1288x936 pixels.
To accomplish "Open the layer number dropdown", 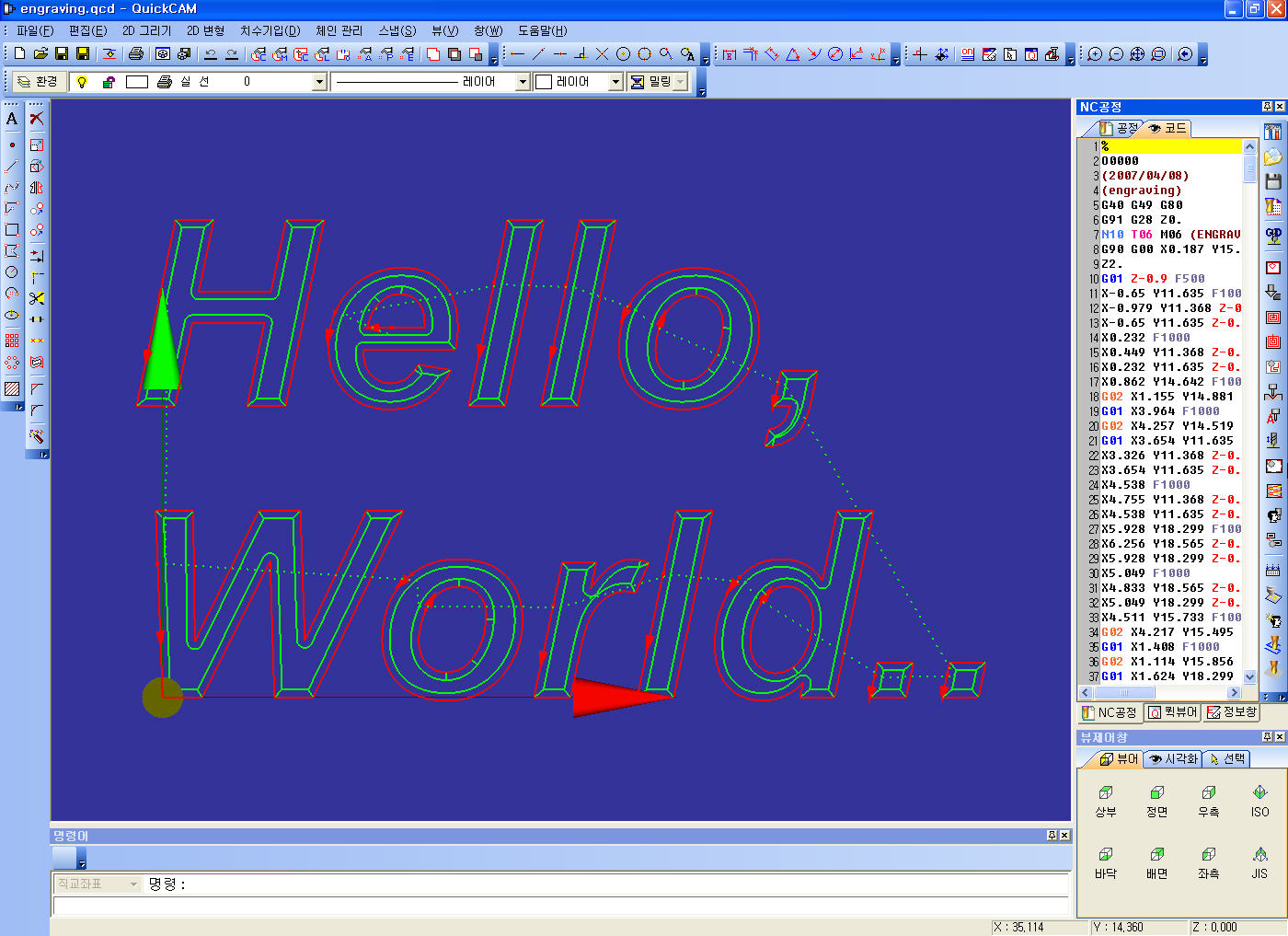I will [x=320, y=82].
